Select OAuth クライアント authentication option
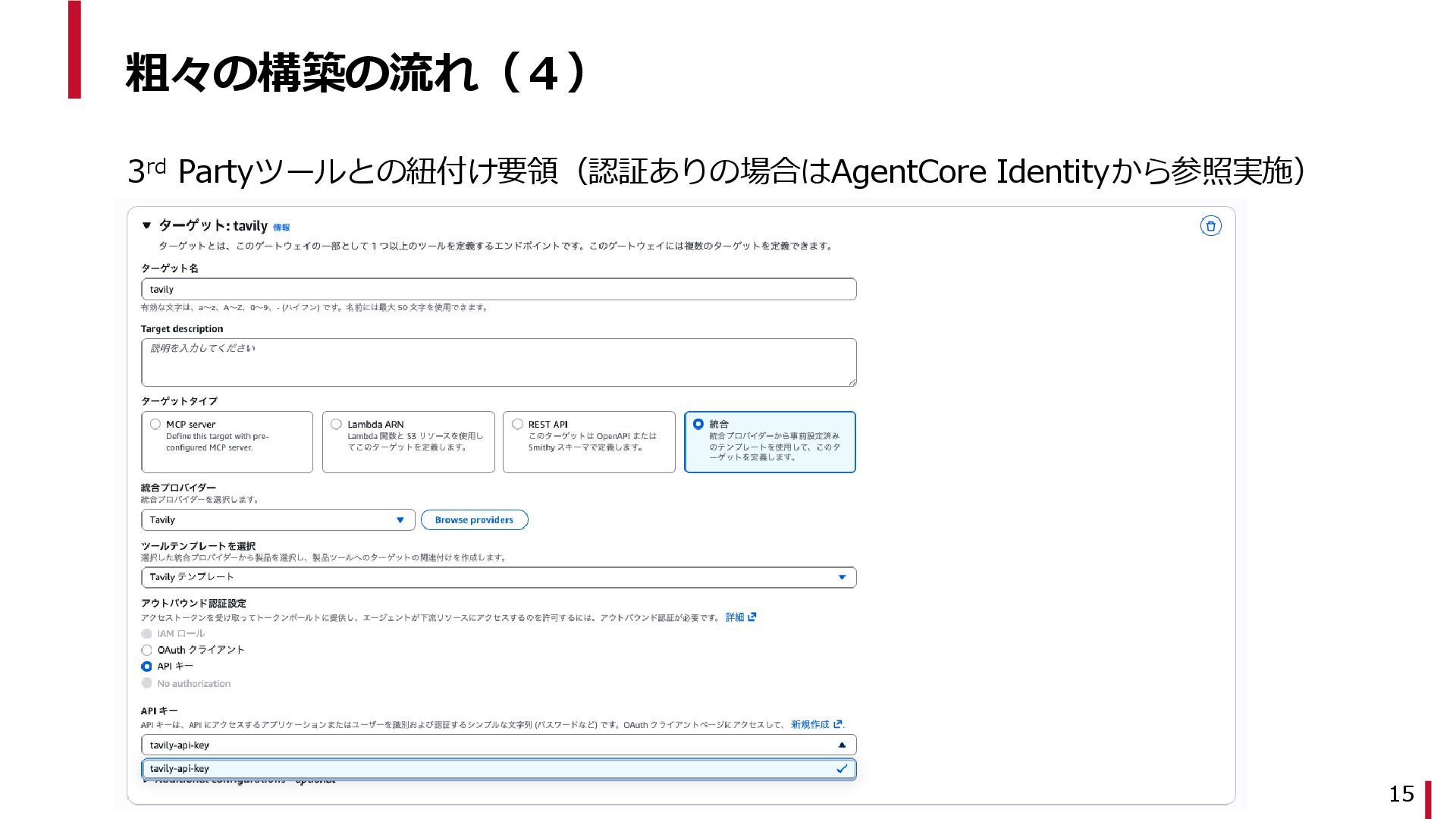The width and height of the screenshot is (1456, 819). click(x=147, y=650)
